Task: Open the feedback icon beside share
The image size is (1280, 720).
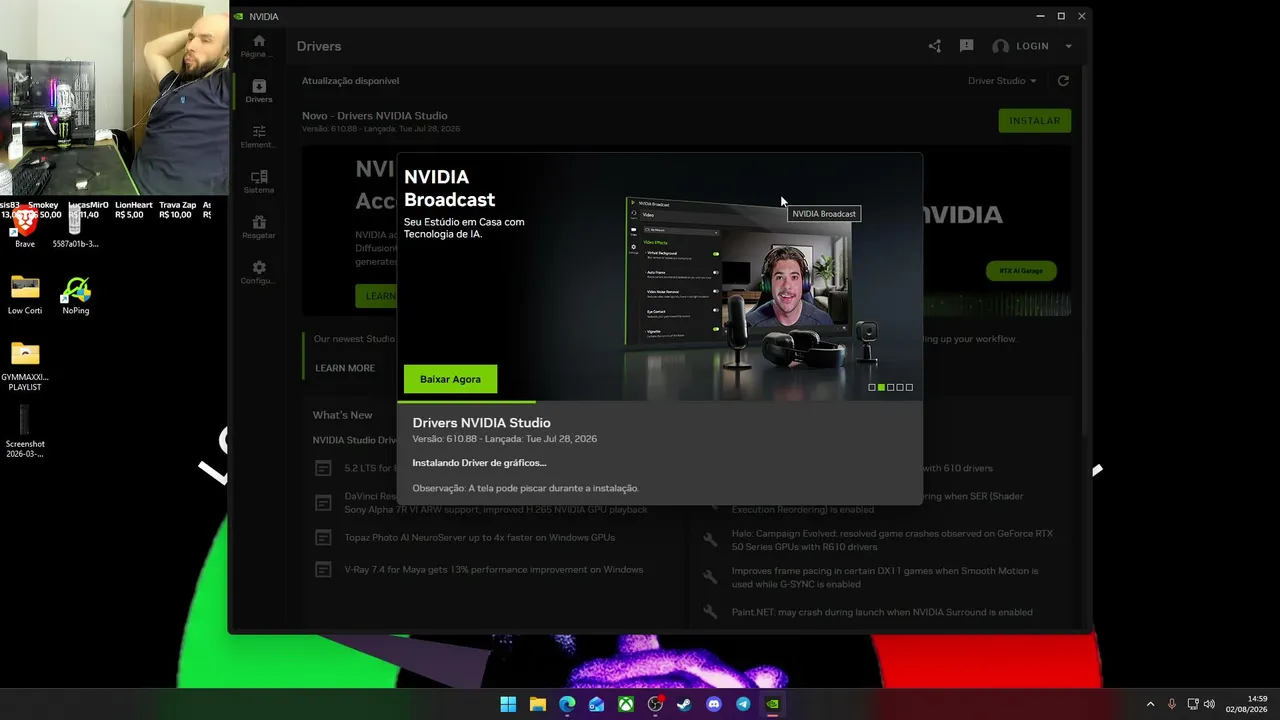Action: click(x=966, y=46)
